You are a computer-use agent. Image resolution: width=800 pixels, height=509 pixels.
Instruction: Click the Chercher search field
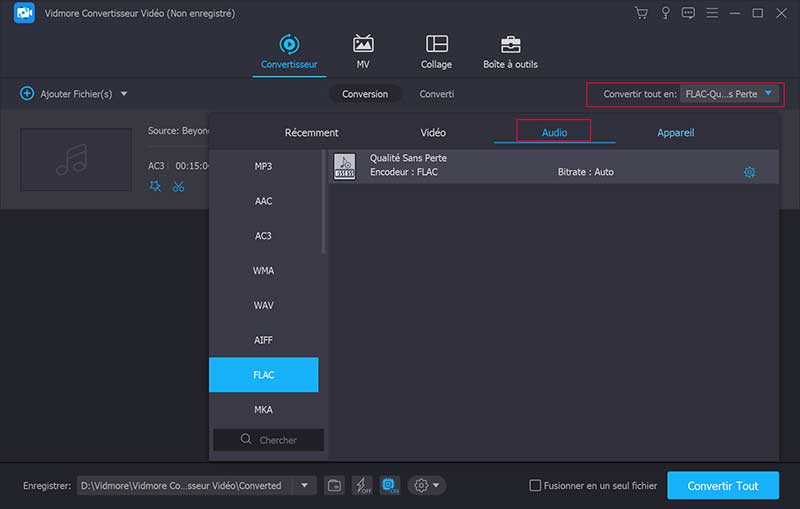click(268, 440)
